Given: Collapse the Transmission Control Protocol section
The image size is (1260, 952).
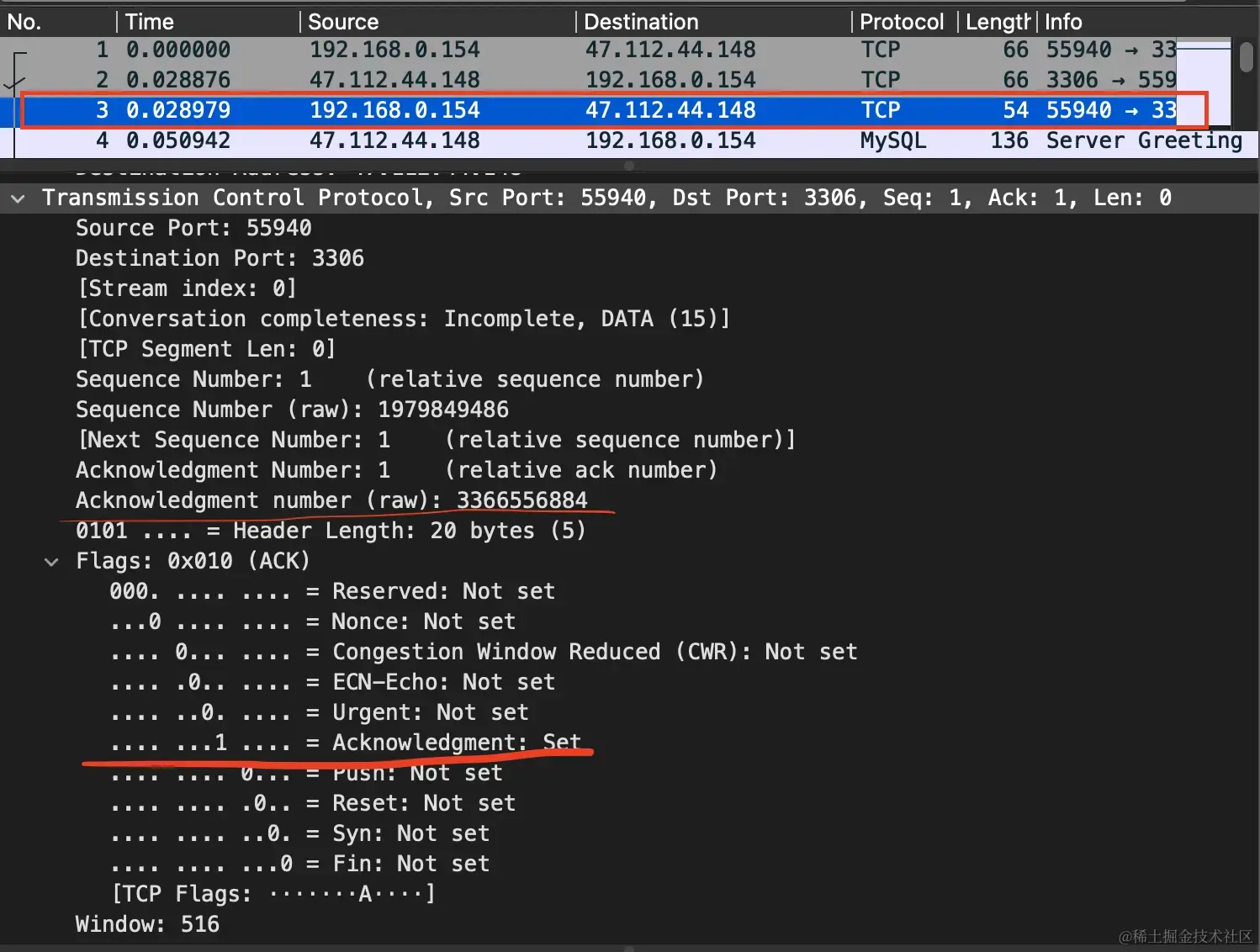Looking at the screenshot, I should 18,198.
